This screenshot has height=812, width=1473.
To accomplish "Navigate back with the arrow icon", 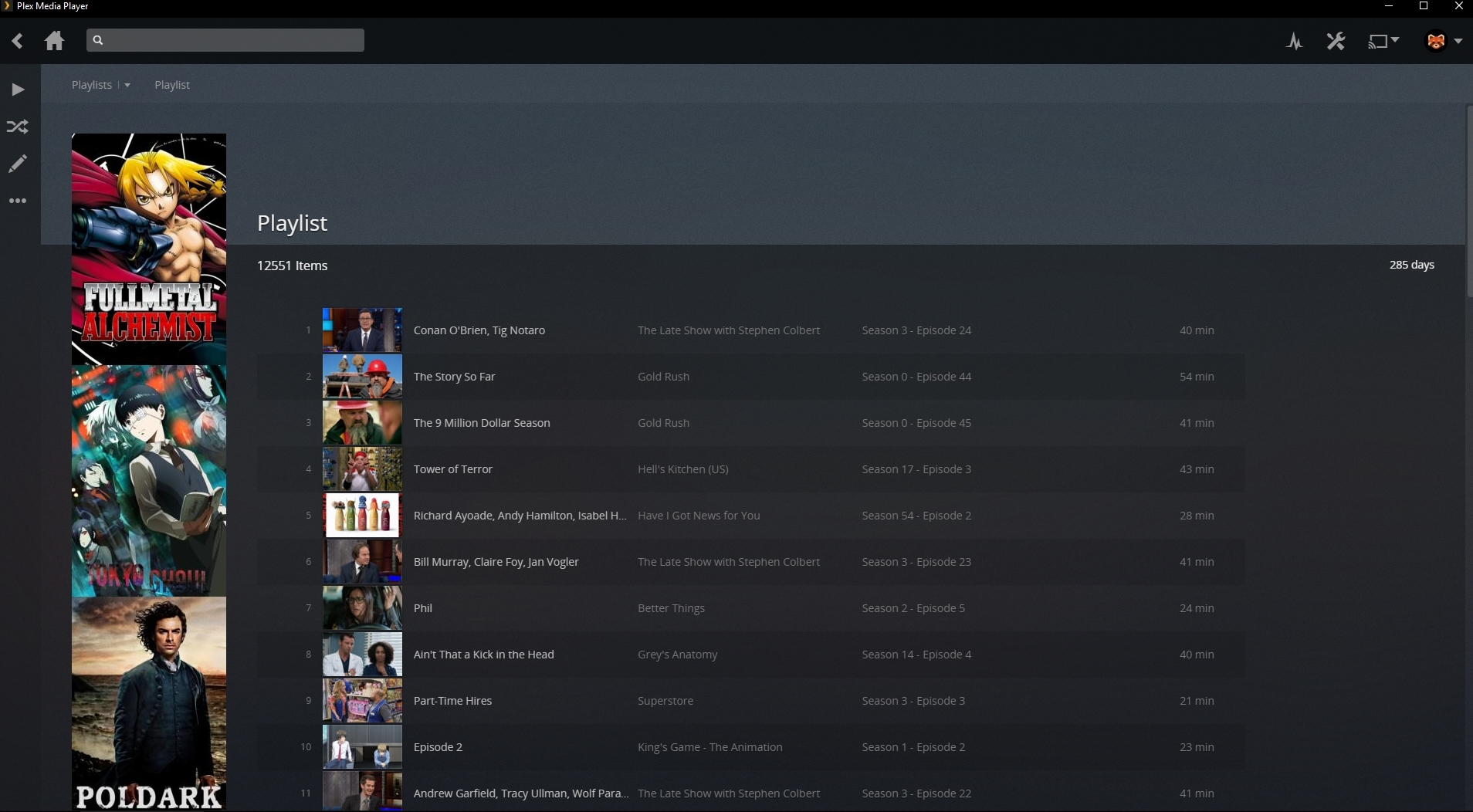I will [17, 40].
